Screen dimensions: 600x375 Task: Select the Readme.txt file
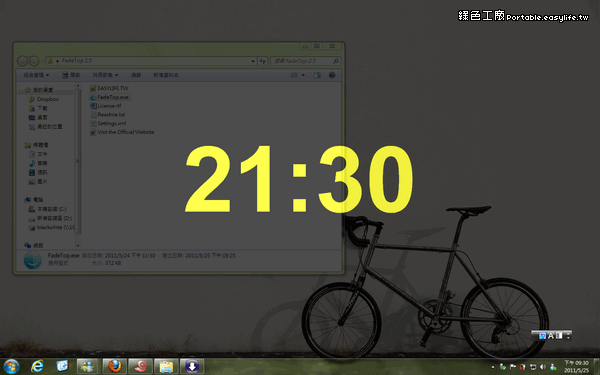(108, 115)
